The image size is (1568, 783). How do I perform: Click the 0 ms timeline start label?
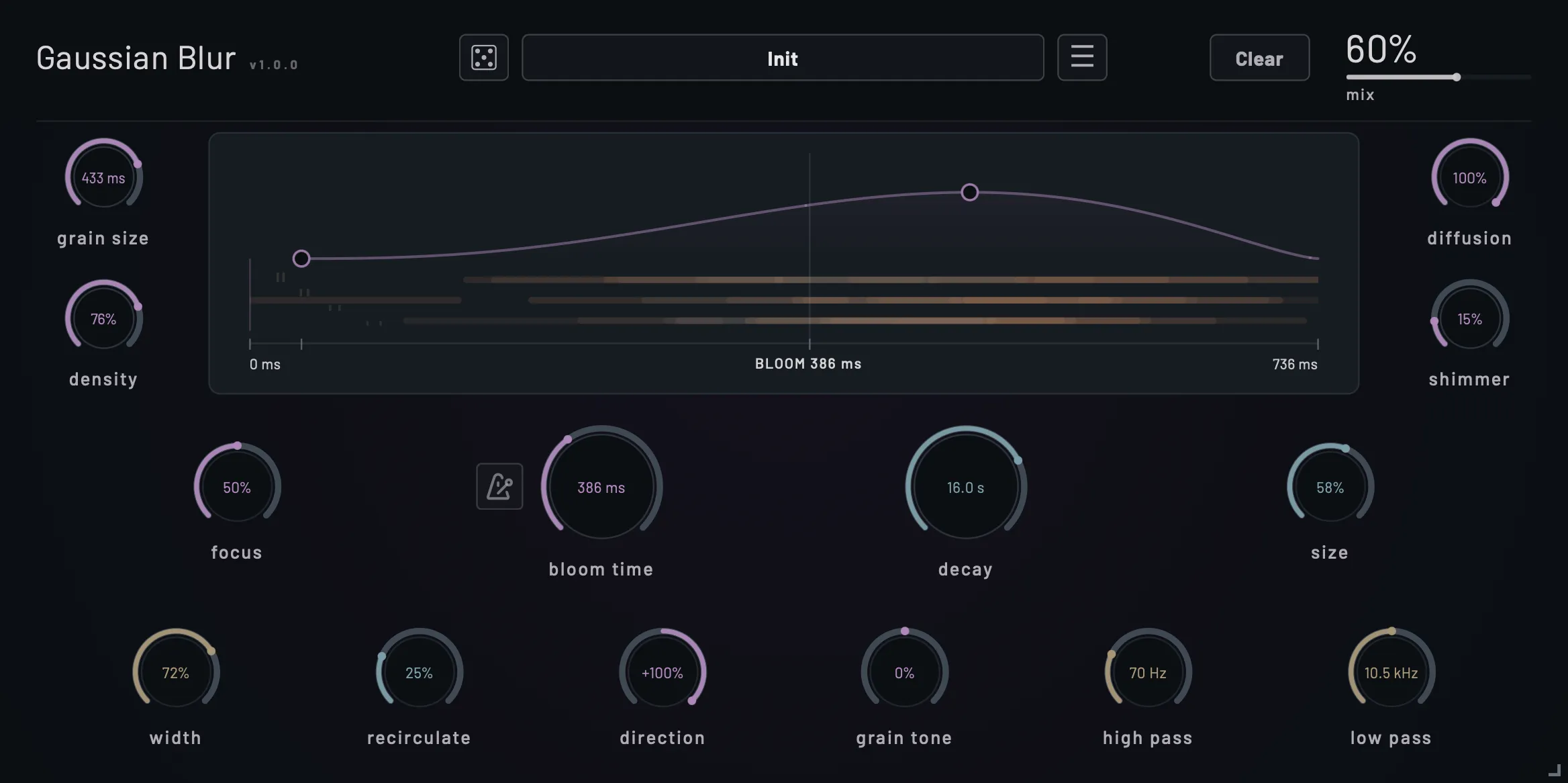265,364
